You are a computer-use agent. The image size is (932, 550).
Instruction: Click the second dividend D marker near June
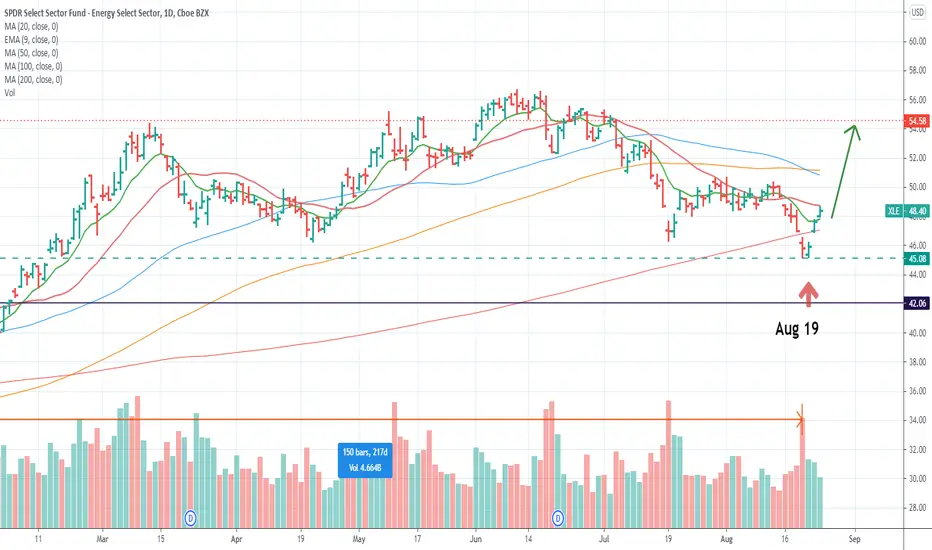558,518
